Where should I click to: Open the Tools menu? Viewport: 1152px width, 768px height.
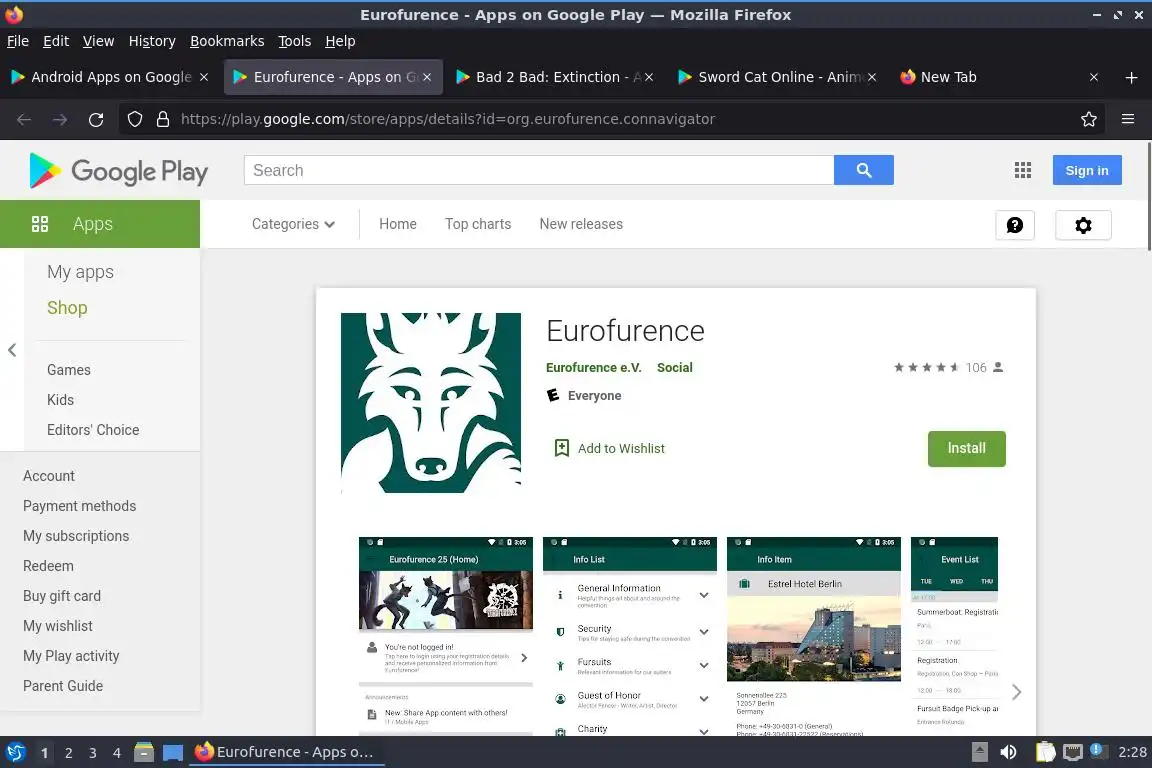295,41
